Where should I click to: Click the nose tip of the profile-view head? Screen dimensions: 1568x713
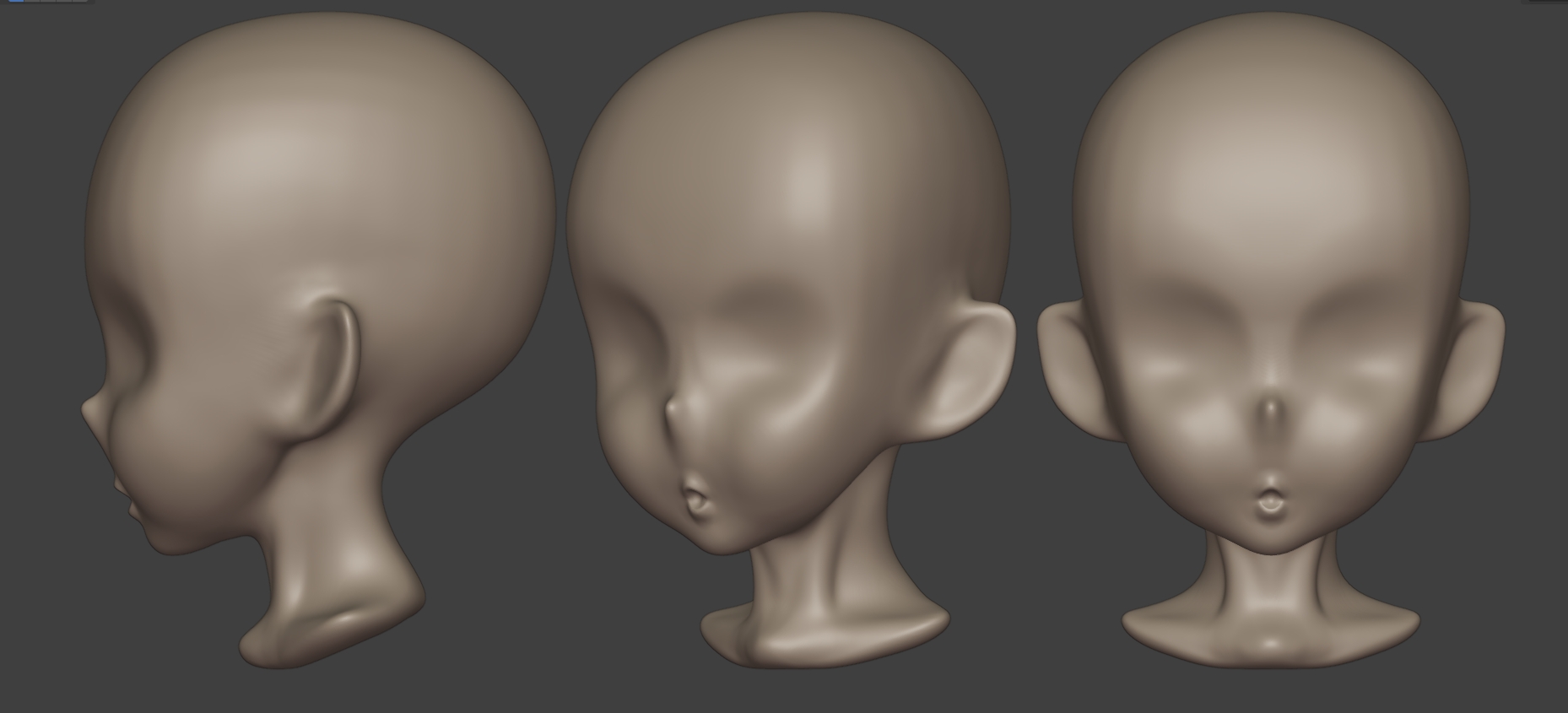click(x=86, y=411)
